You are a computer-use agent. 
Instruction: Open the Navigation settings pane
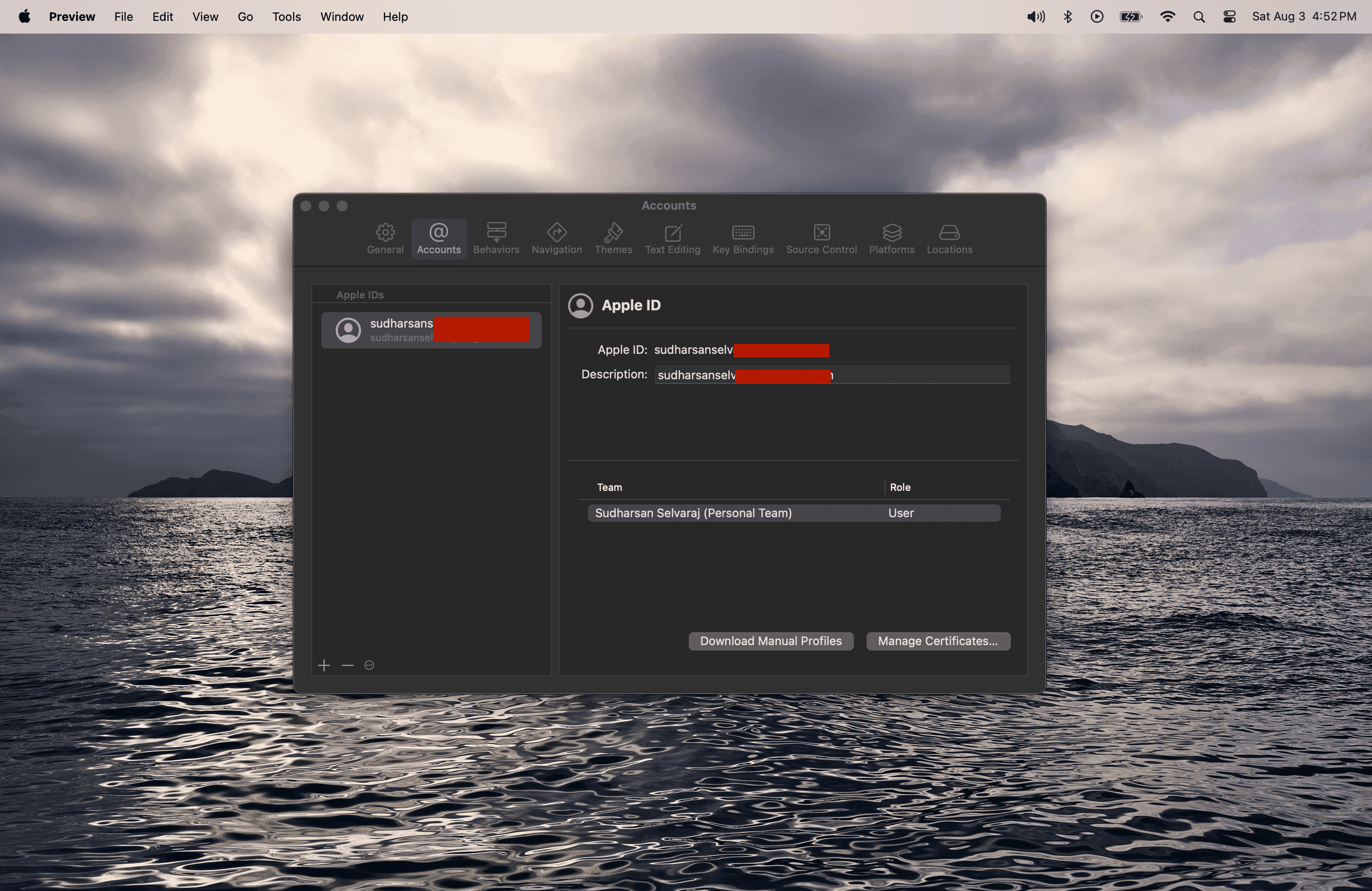pyautogui.click(x=556, y=238)
